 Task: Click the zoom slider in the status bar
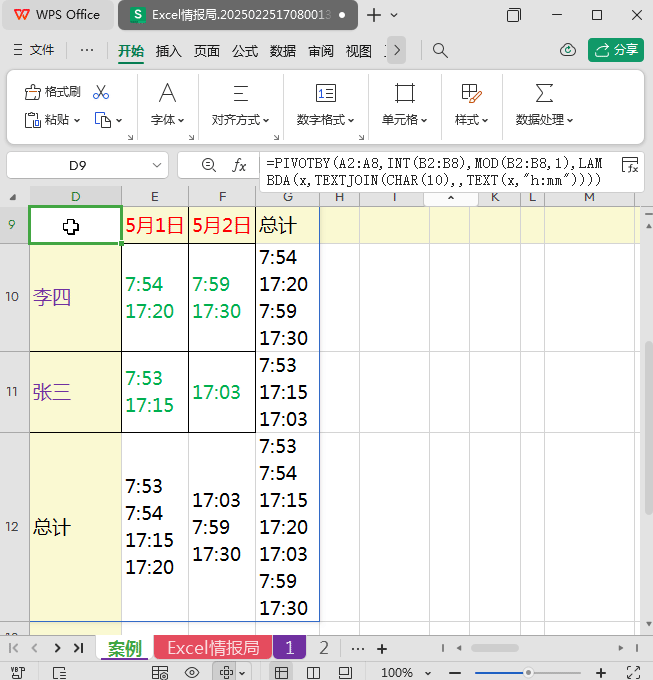click(x=528, y=673)
